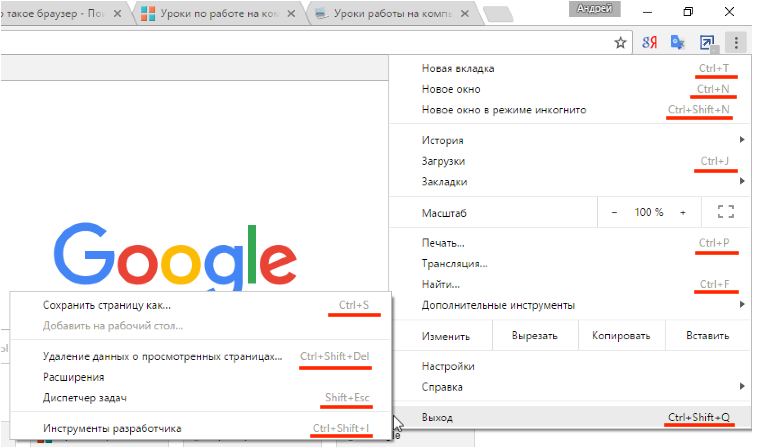The image size is (757, 448).
Task: Decrease zoom with the minus button
Action: 614,212
